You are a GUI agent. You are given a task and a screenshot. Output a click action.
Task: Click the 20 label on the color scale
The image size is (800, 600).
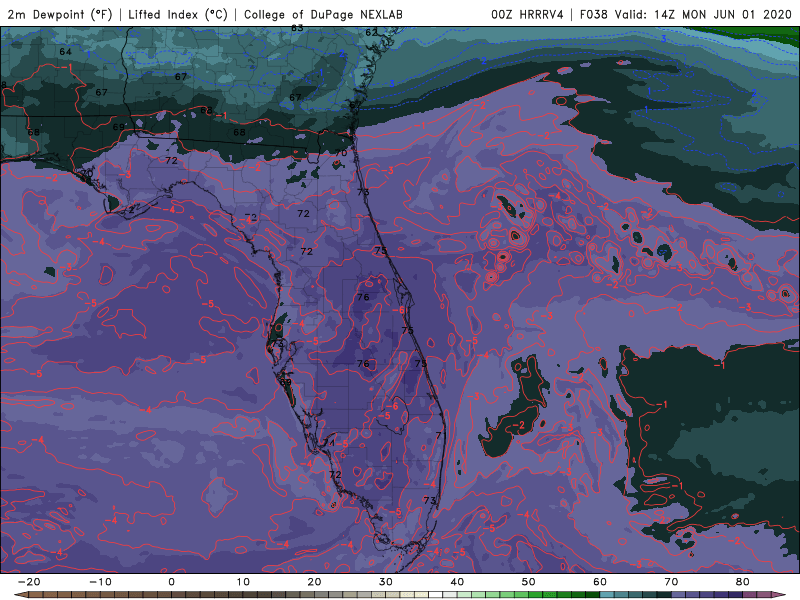314,582
